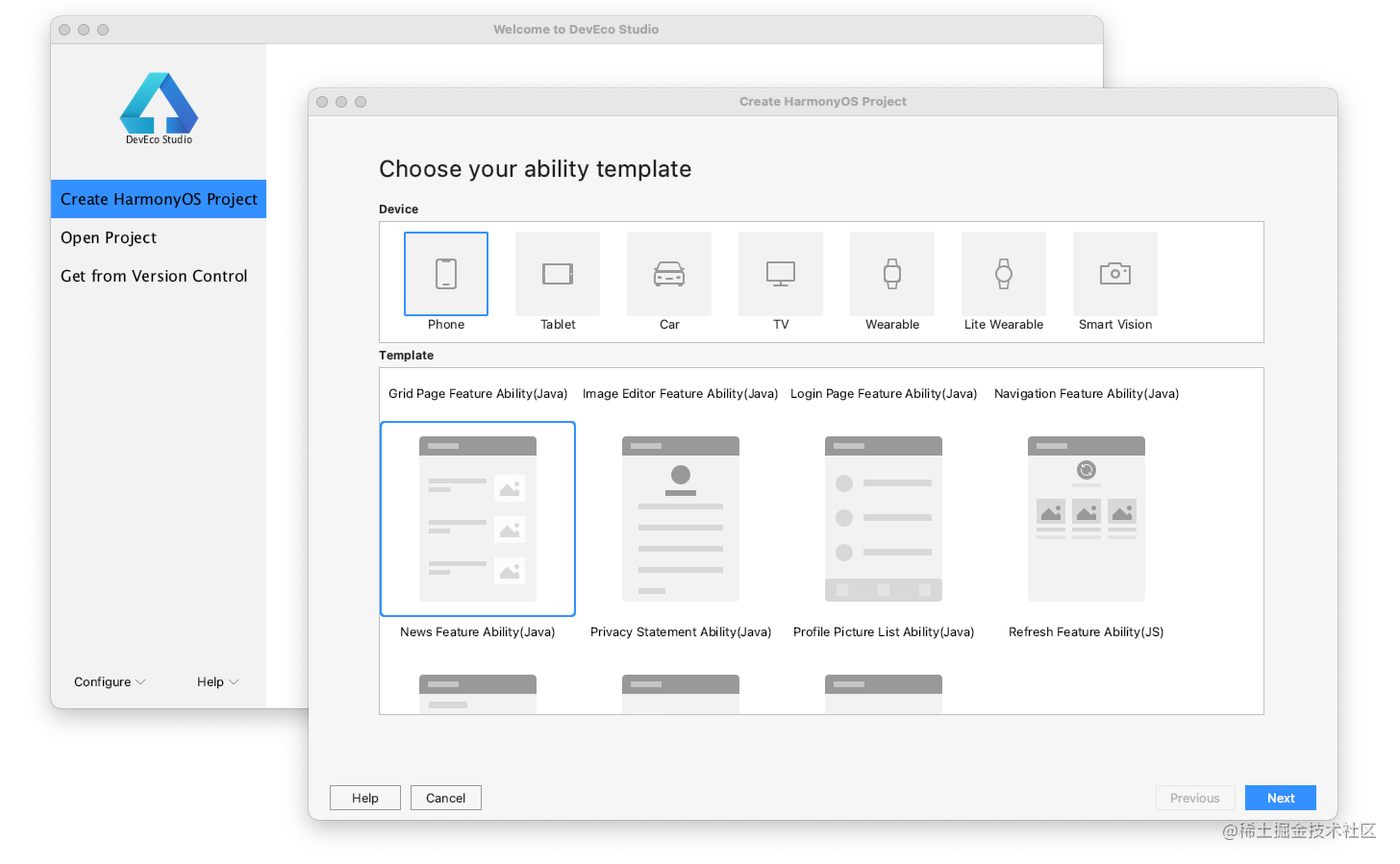The width and height of the screenshot is (1400, 864).
Task: Click the Wearable label text
Action: coord(892,325)
